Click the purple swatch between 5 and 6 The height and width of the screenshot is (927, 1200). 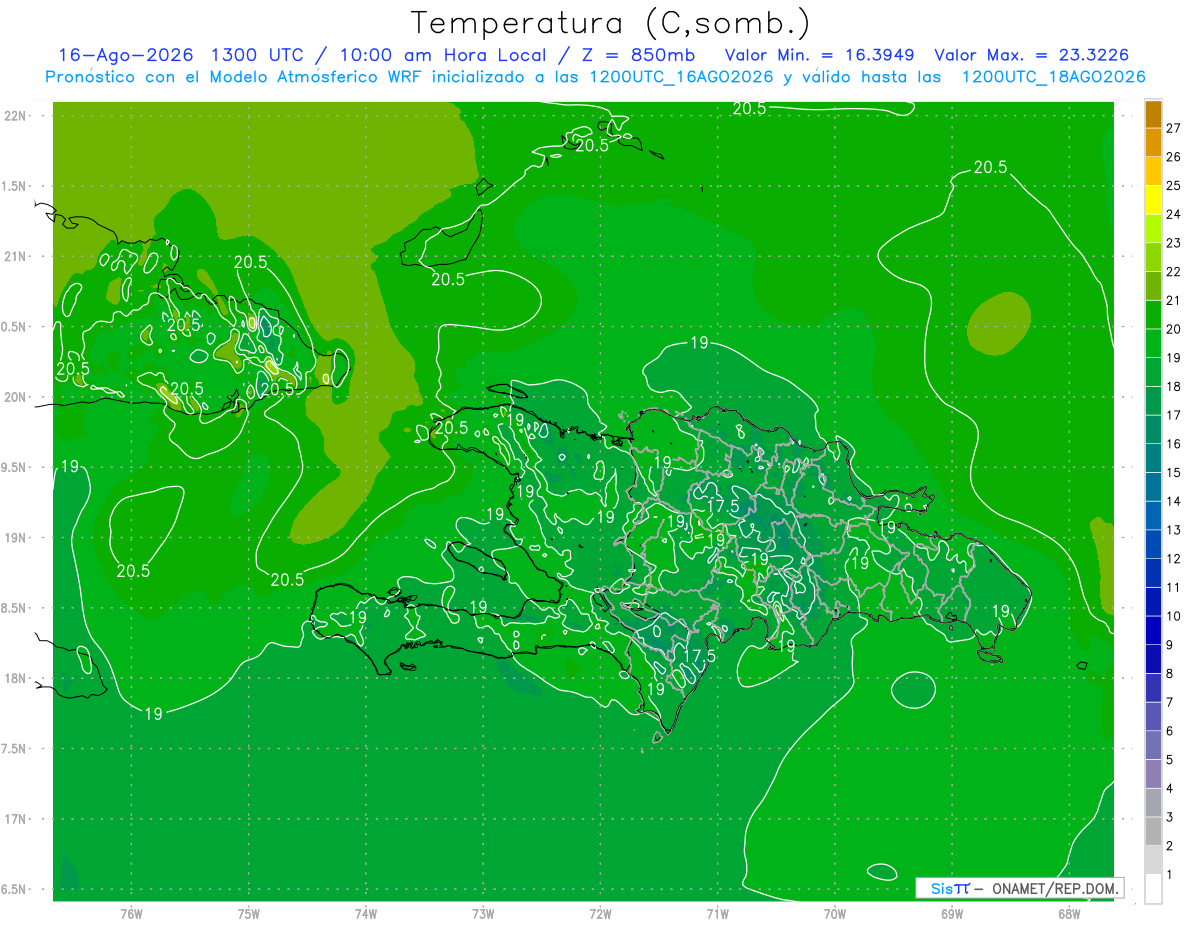click(x=1153, y=746)
